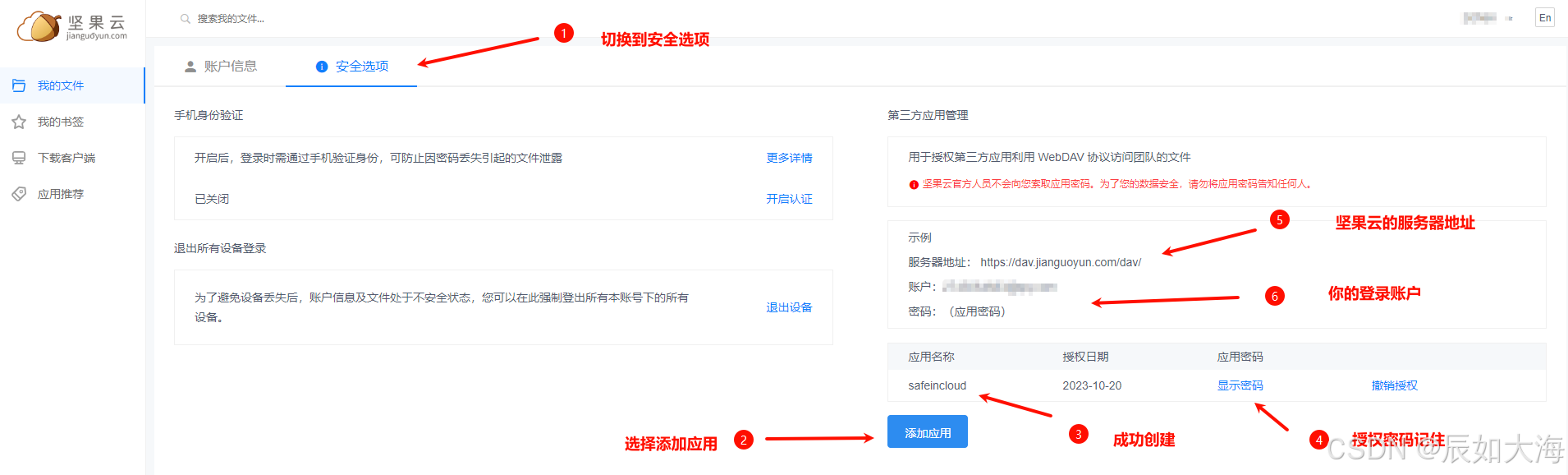Viewport: 1568px width, 475px height.
Task: Click the 下载客户端 monitor icon
Action: [19, 158]
